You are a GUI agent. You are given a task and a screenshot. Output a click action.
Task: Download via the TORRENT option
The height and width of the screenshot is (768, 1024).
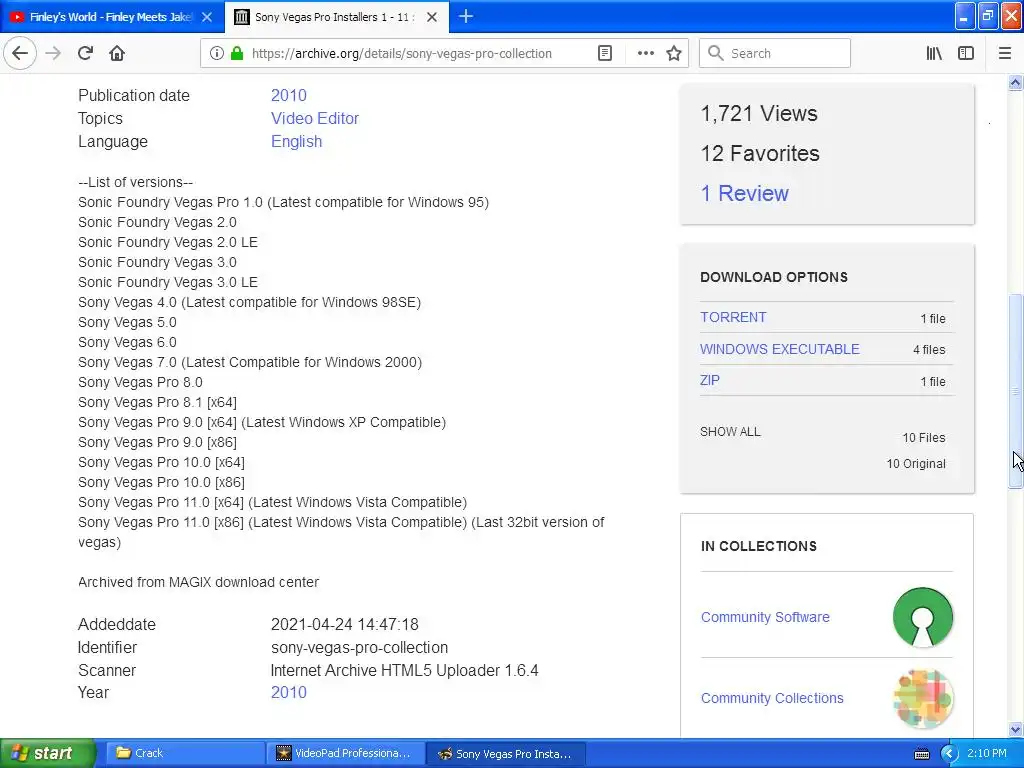[x=733, y=317]
